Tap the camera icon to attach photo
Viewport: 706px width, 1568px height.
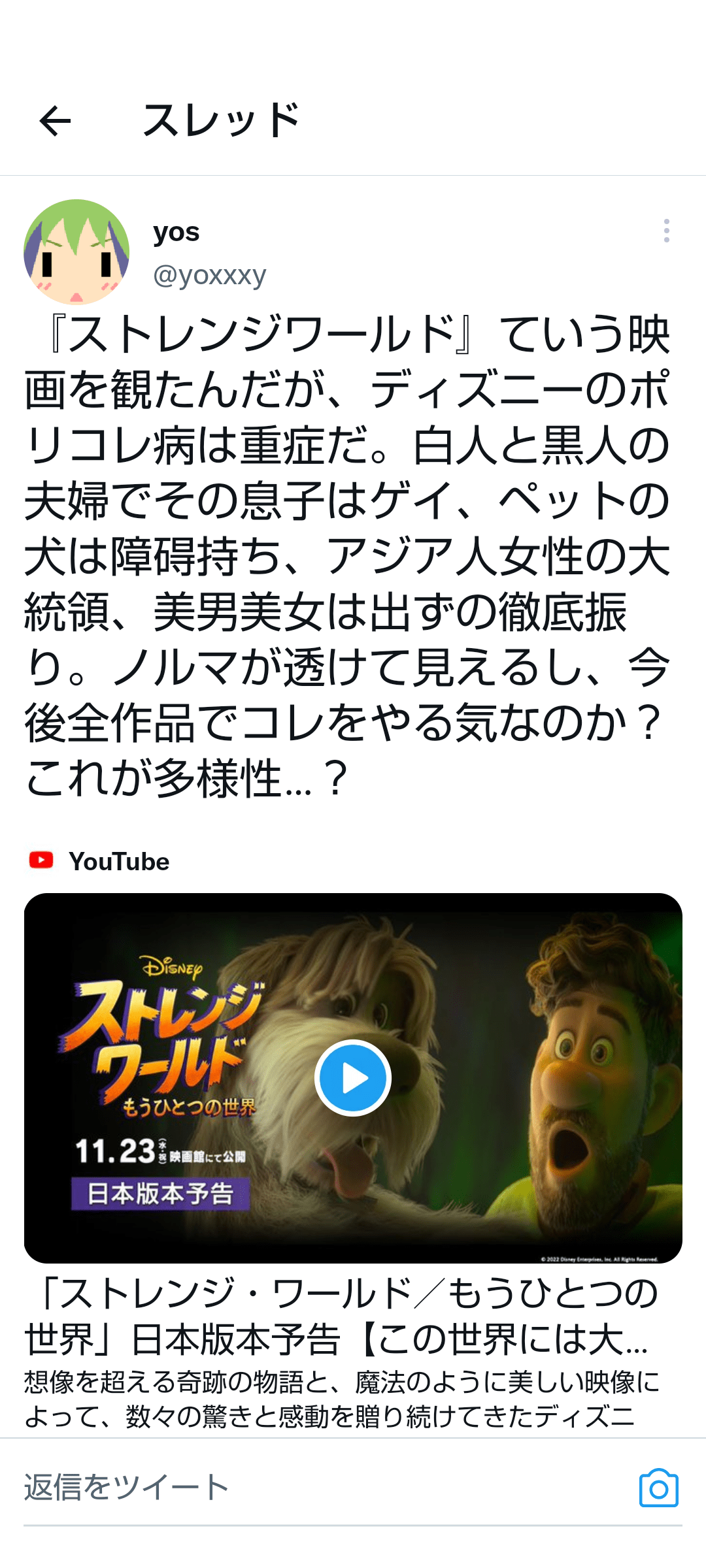click(659, 1488)
